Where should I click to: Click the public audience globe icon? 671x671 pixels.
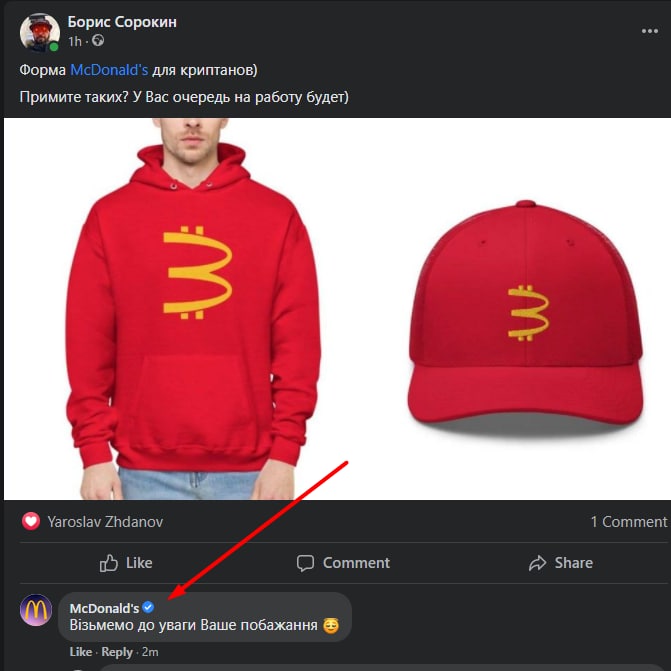click(98, 42)
